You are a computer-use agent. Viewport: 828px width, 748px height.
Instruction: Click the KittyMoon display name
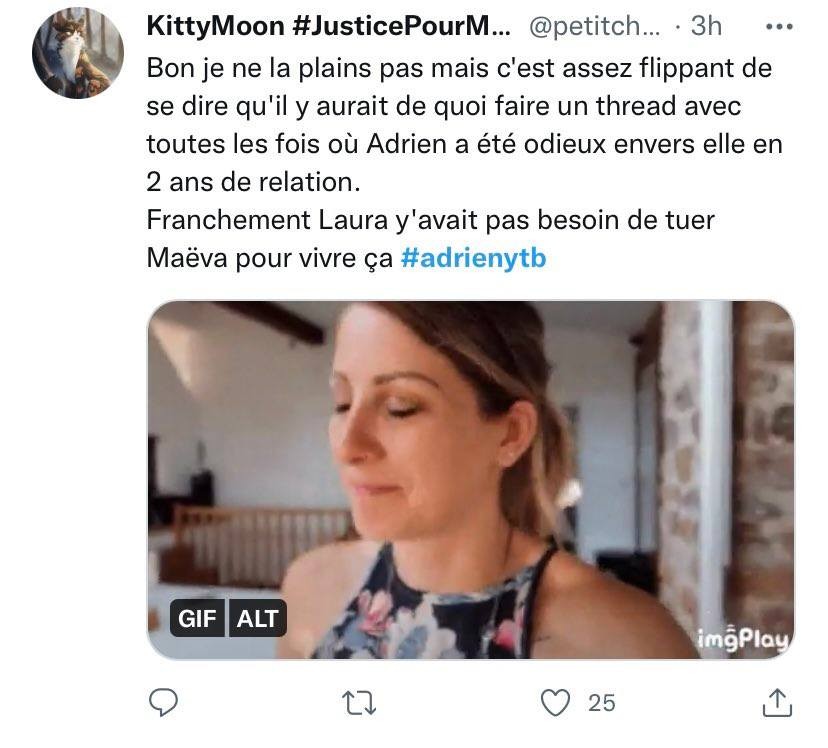point(215,26)
